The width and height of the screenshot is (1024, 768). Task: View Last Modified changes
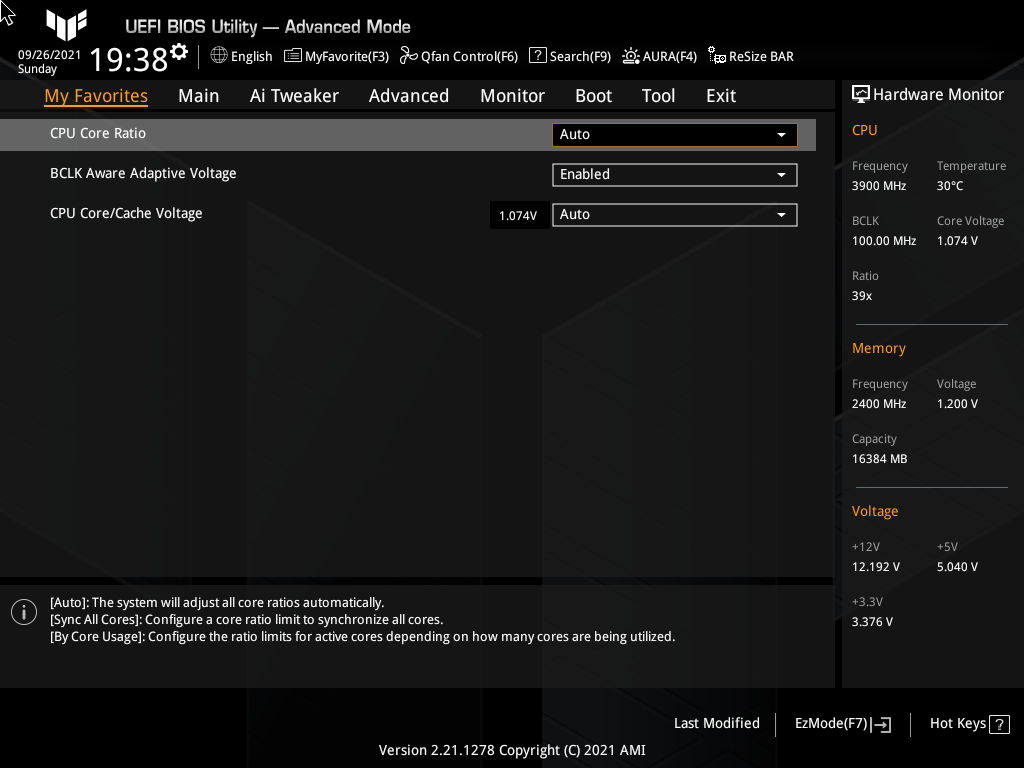pyautogui.click(x=716, y=723)
